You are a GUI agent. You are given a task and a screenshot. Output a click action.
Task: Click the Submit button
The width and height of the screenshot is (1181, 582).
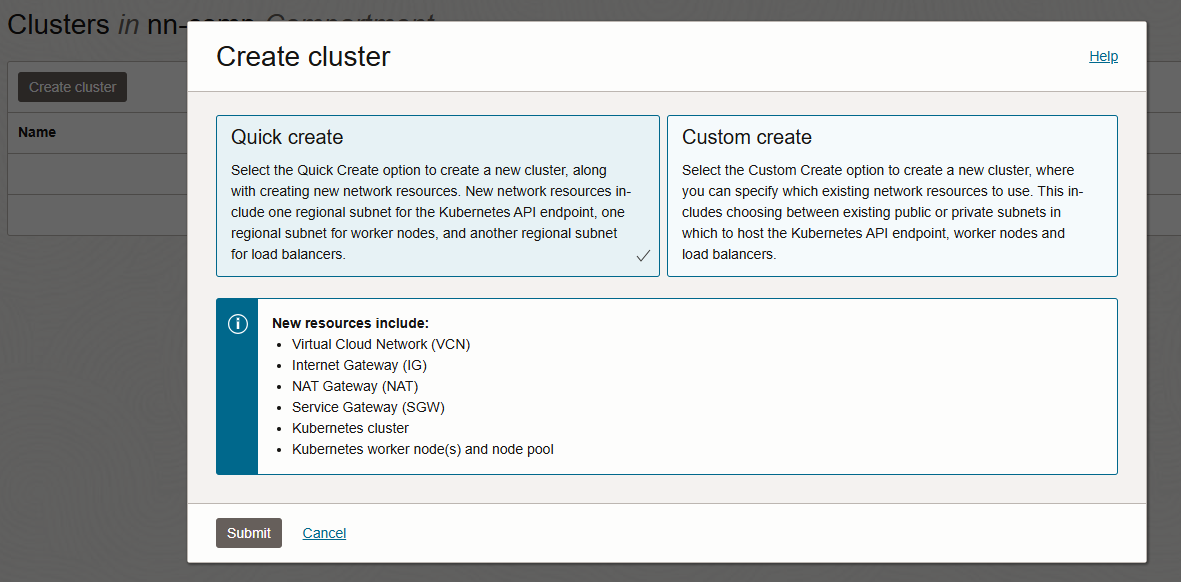coord(249,533)
